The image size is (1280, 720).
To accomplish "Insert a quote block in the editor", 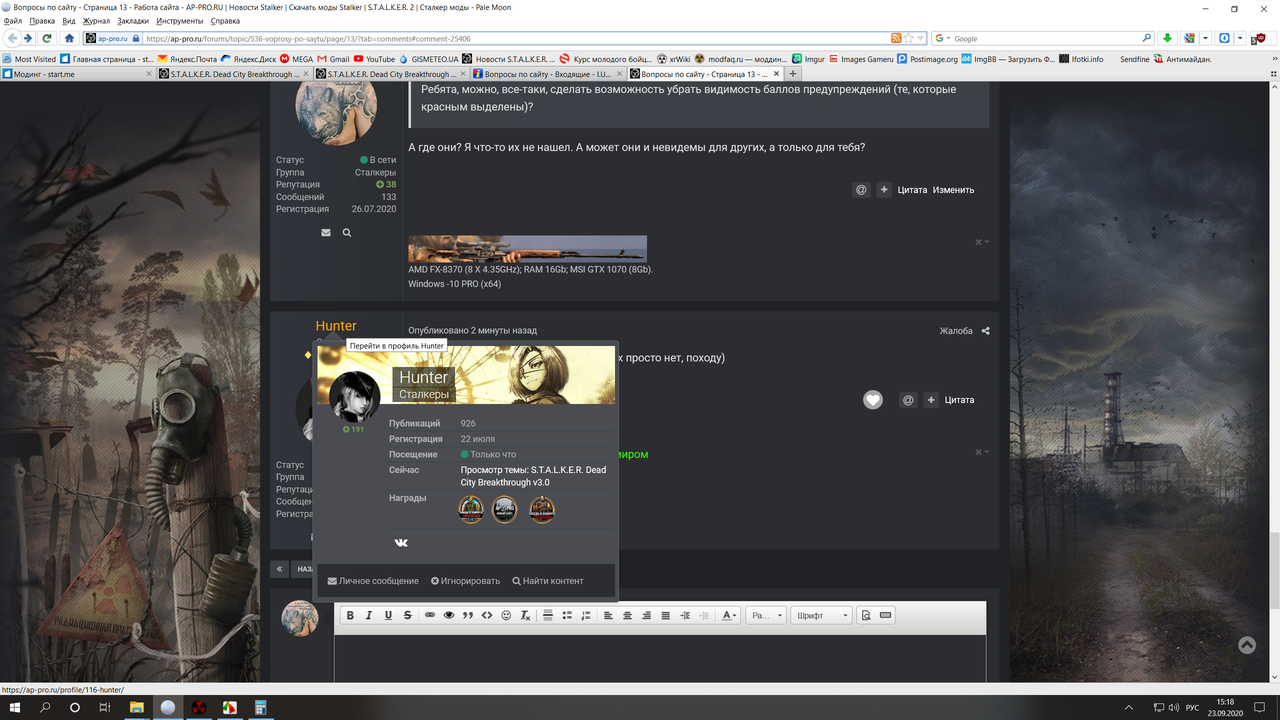I will [x=468, y=615].
